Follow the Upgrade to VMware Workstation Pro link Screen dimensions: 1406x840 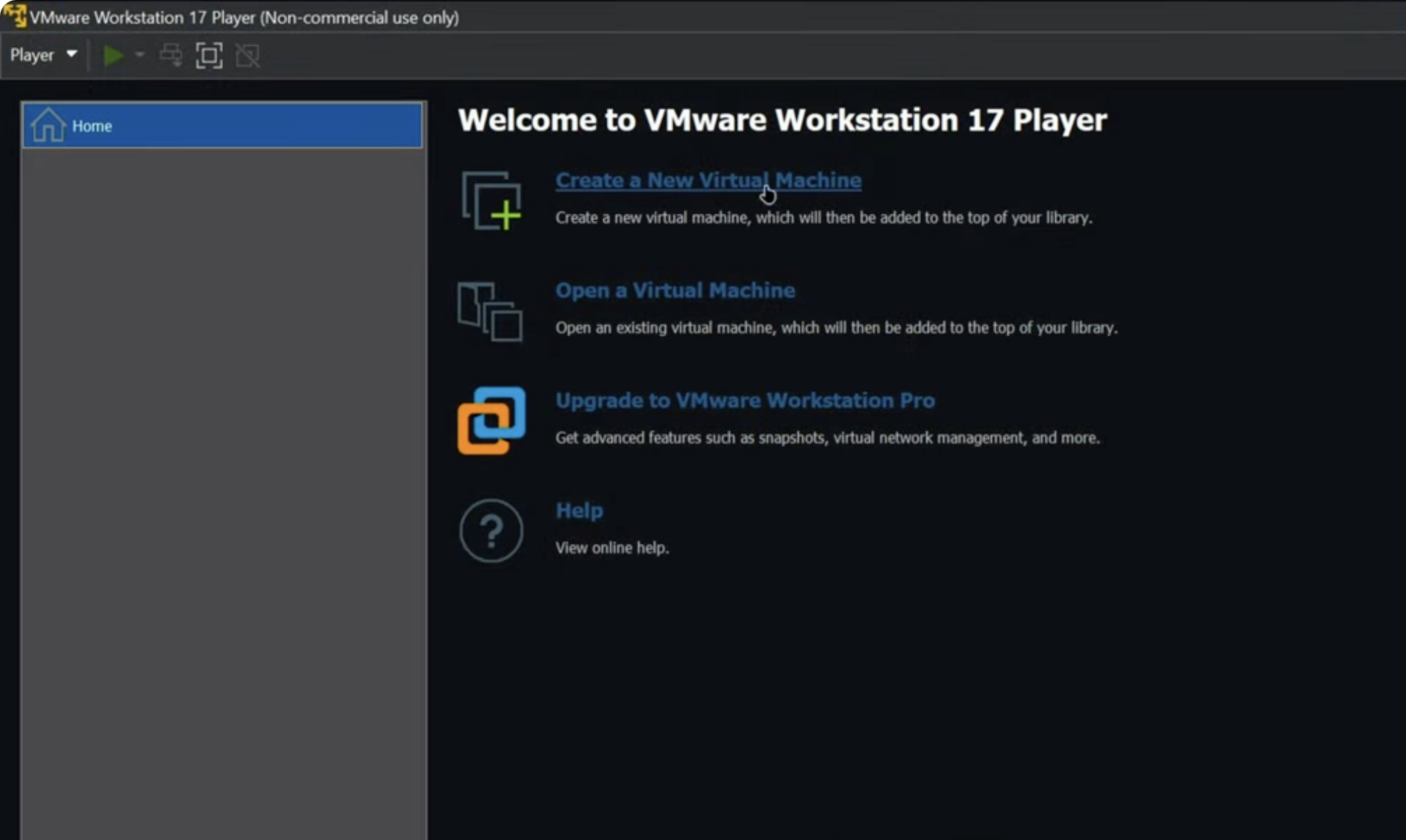(x=745, y=400)
